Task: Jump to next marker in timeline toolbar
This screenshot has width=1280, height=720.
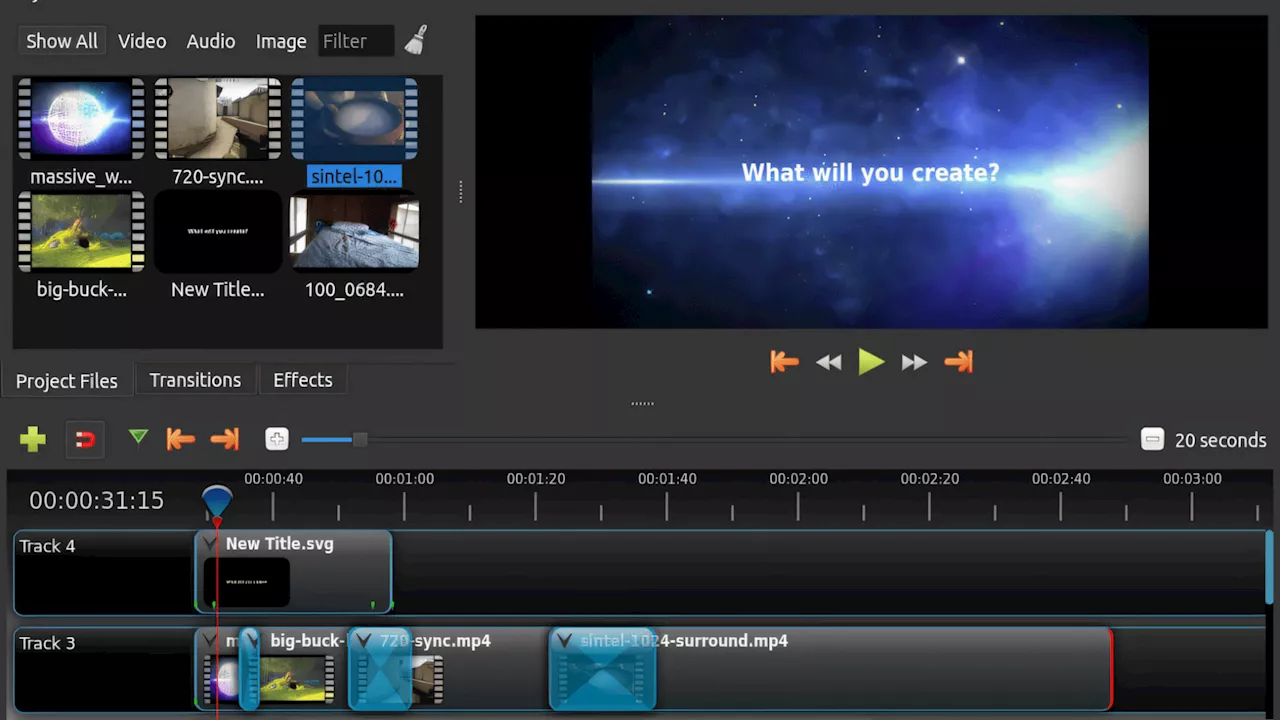Action: 225,439
